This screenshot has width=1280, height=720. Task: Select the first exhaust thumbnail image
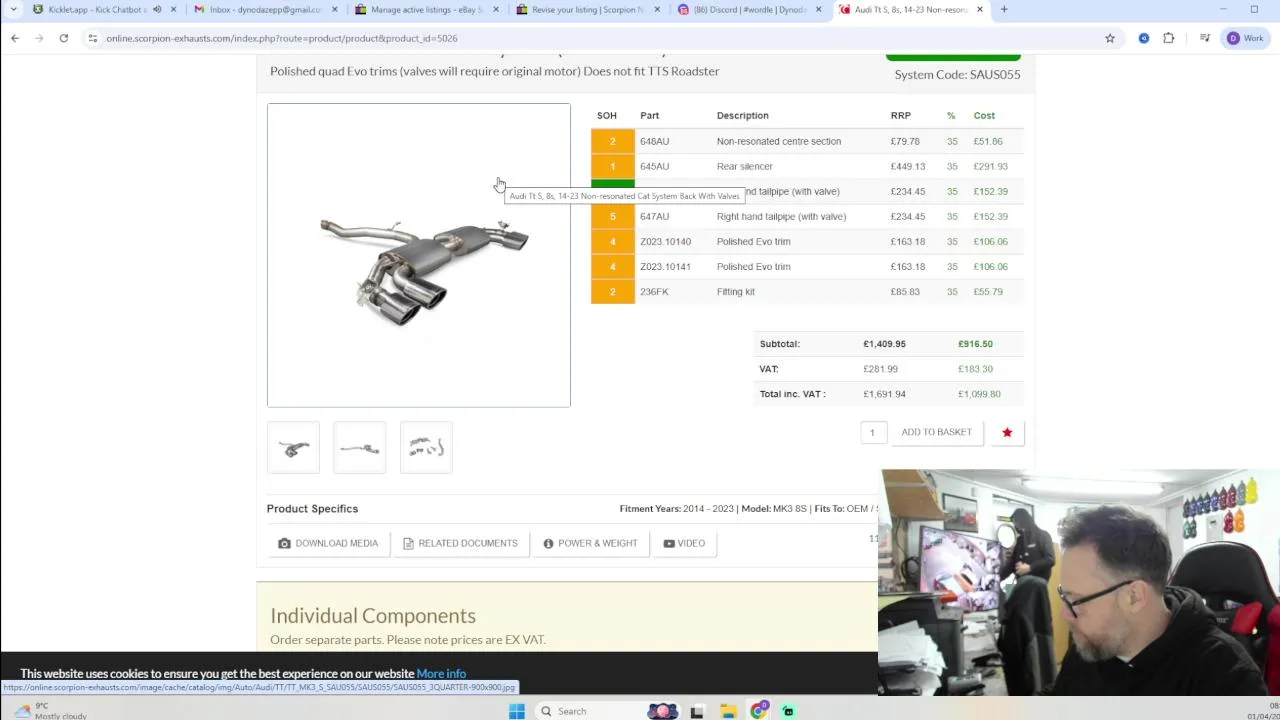tap(293, 448)
